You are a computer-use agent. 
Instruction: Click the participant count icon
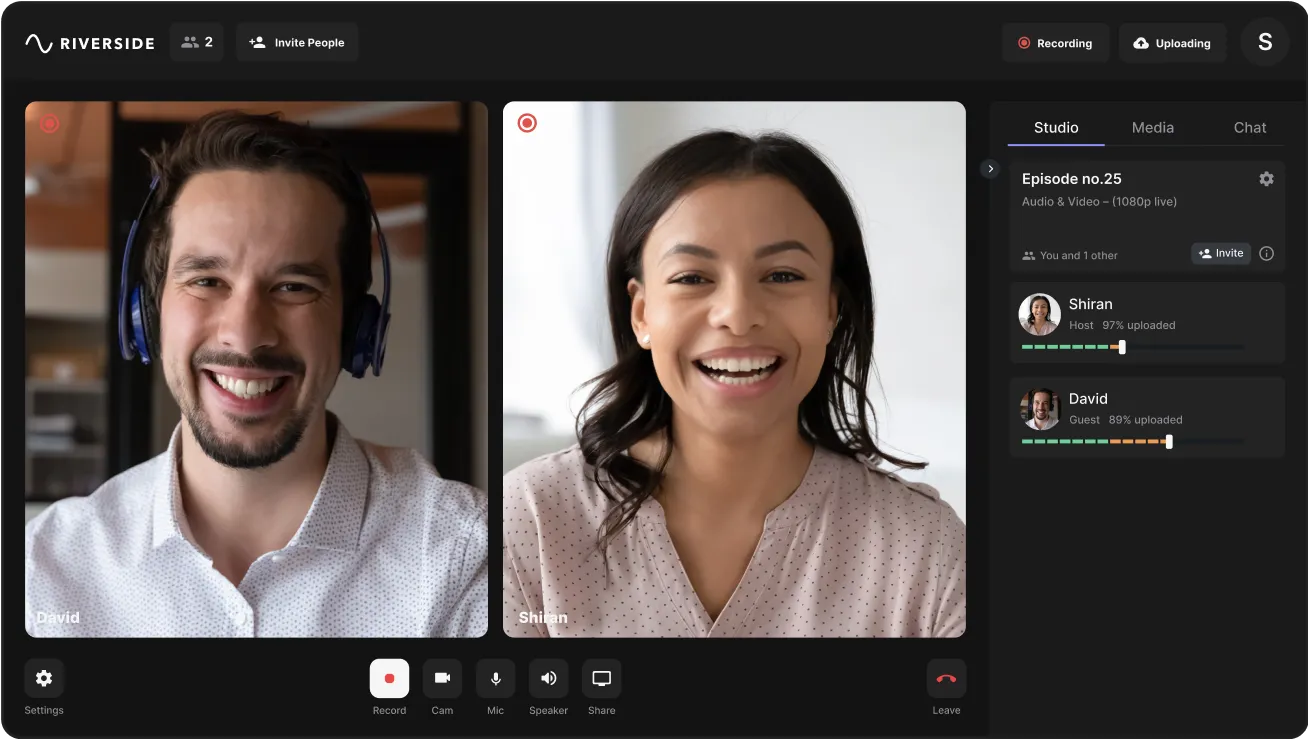pos(196,42)
